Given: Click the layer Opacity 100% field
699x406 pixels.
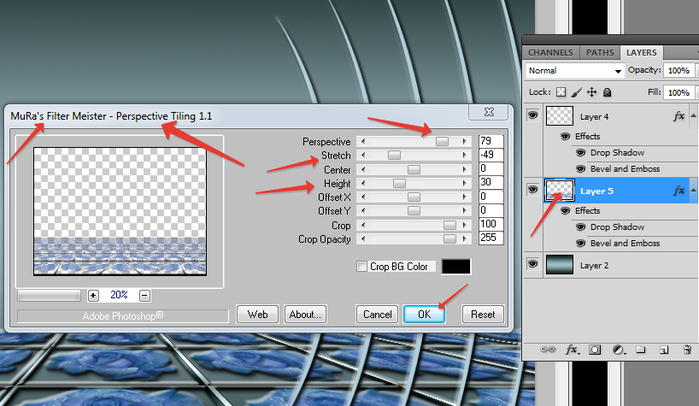Looking at the screenshot, I should (x=679, y=70).
